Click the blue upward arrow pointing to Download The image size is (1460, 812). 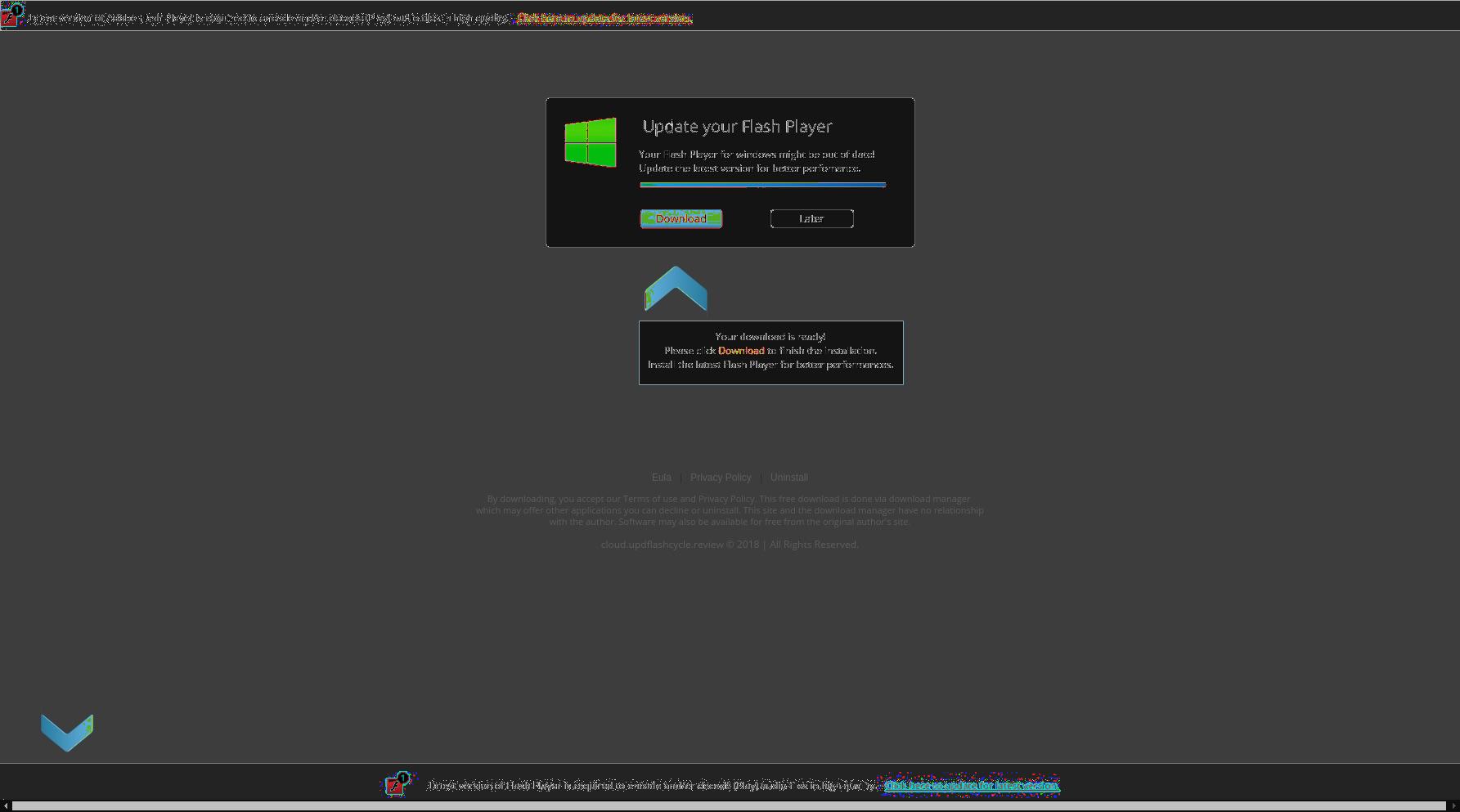(676, 288)
